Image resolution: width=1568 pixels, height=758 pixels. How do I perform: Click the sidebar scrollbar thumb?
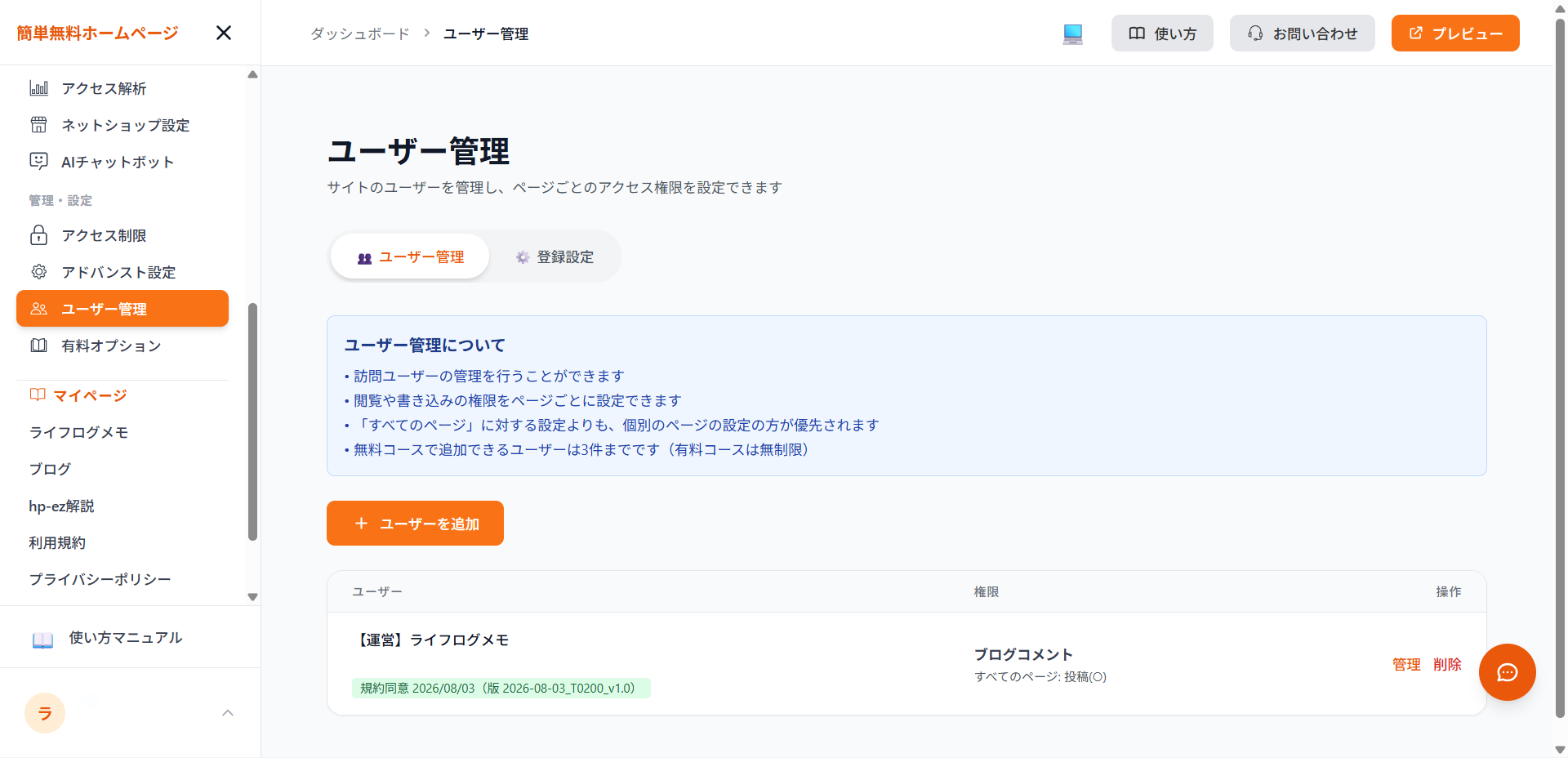252,421
